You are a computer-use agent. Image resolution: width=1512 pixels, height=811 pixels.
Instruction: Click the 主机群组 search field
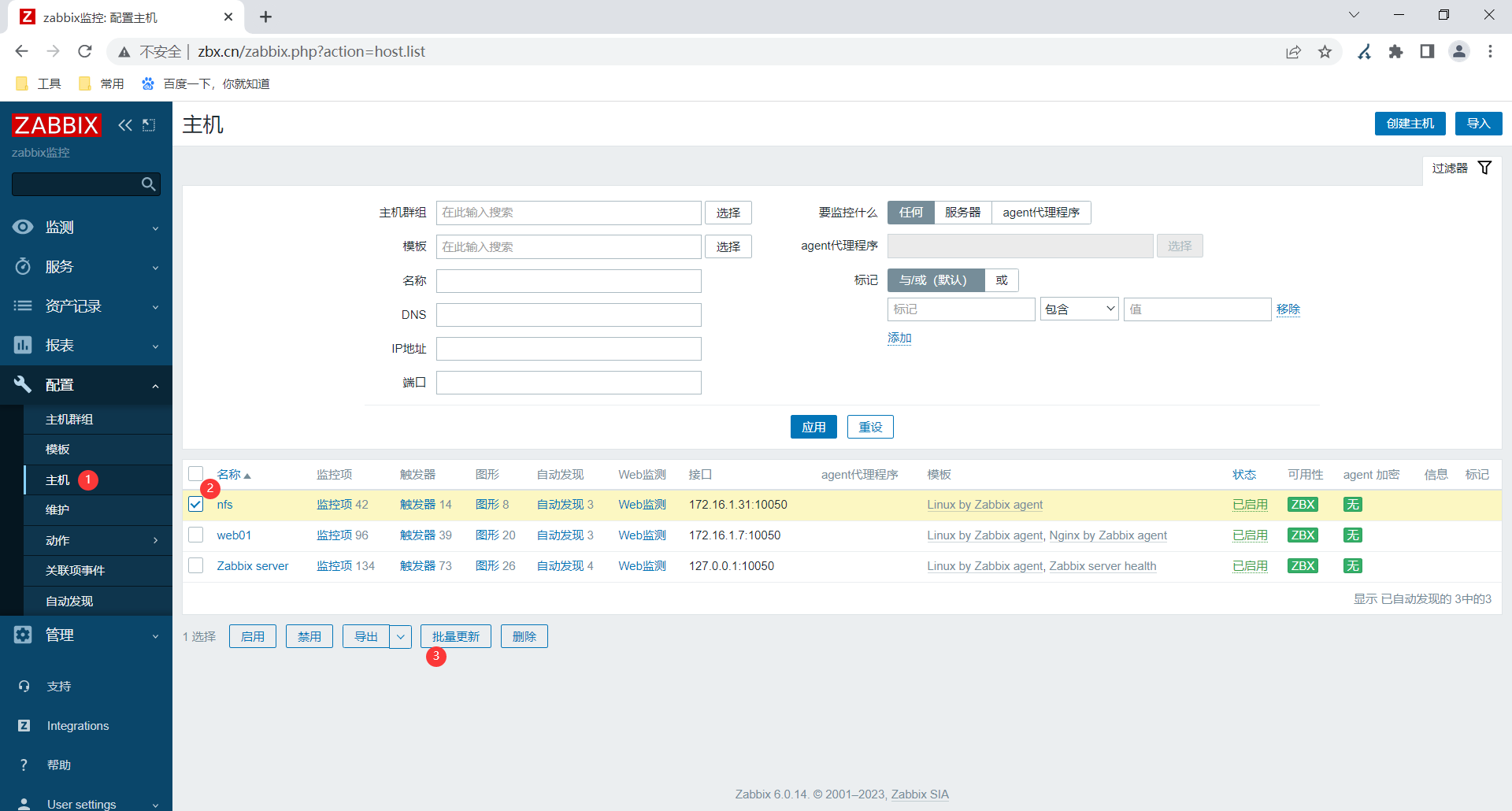point(569,213)
